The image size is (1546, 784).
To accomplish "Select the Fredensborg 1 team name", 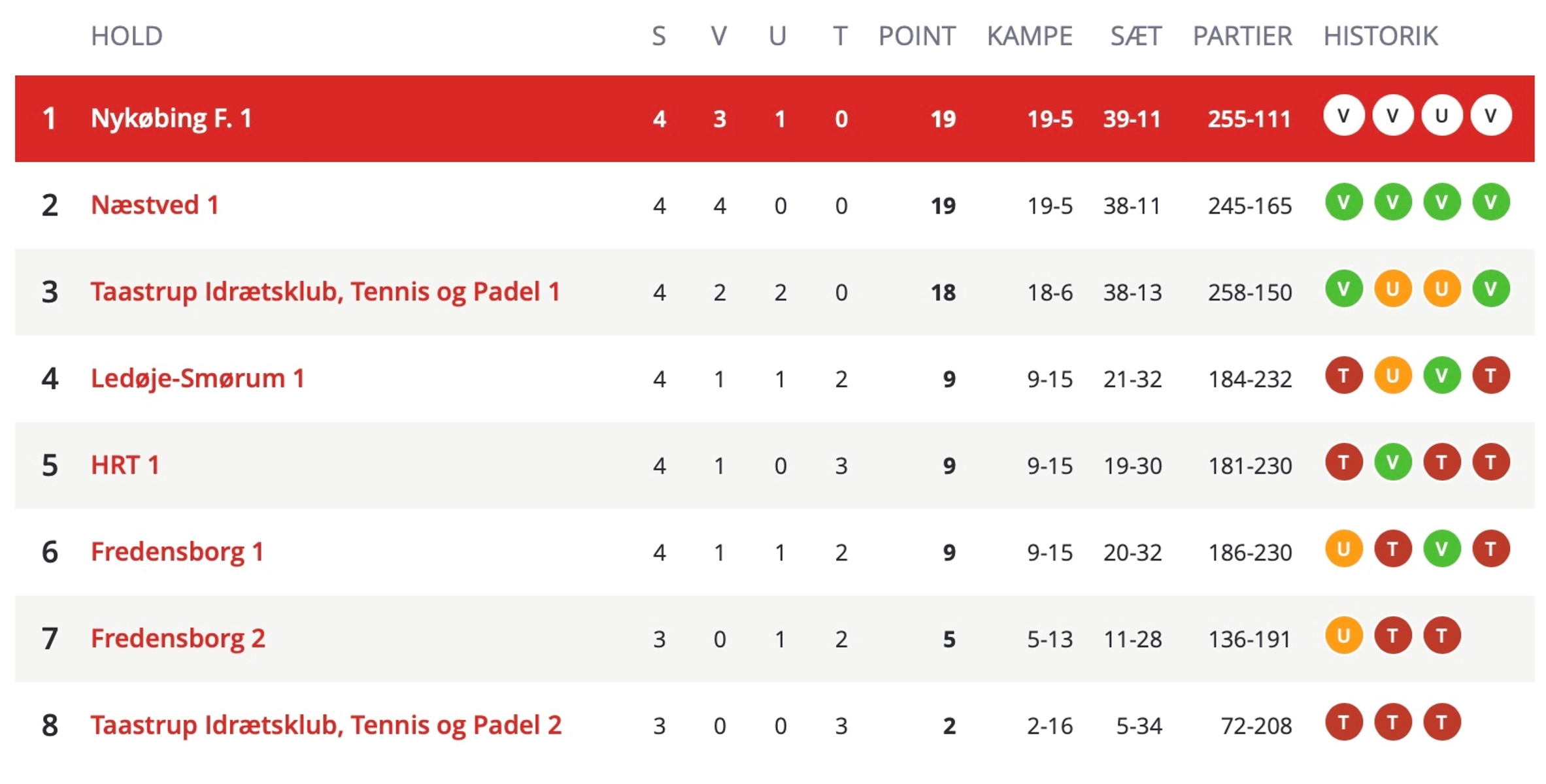I will (x=177, y=552).
